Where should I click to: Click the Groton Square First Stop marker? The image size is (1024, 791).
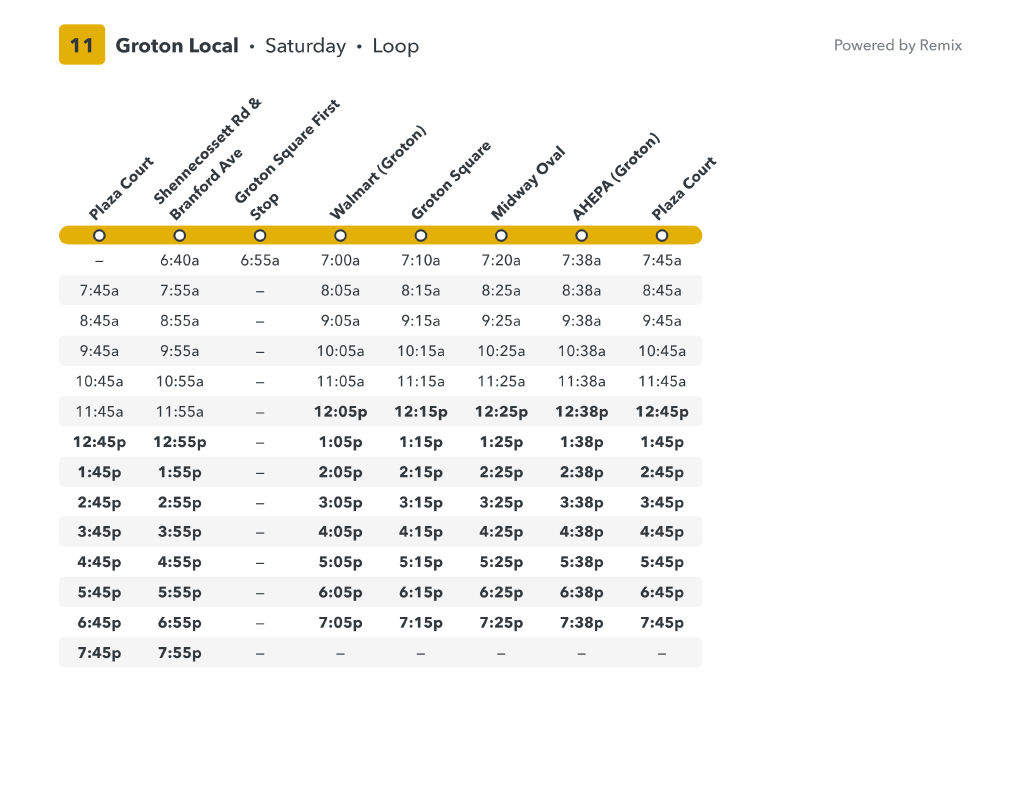260,235
